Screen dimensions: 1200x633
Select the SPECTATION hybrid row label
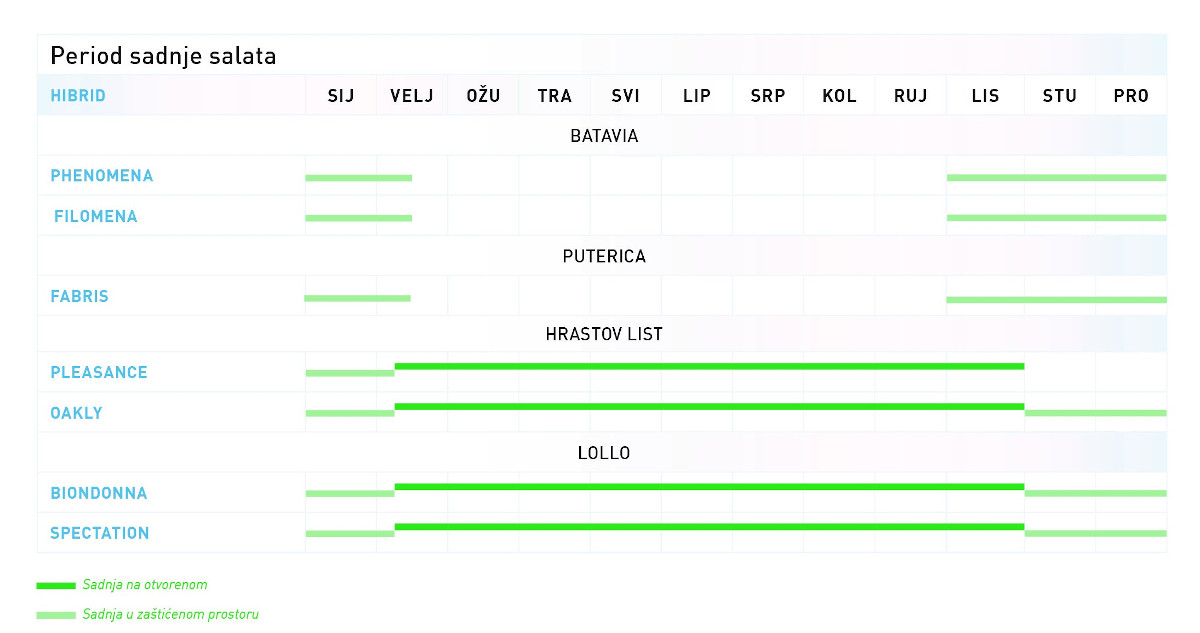pyautogui.click(x=100, y=533)
